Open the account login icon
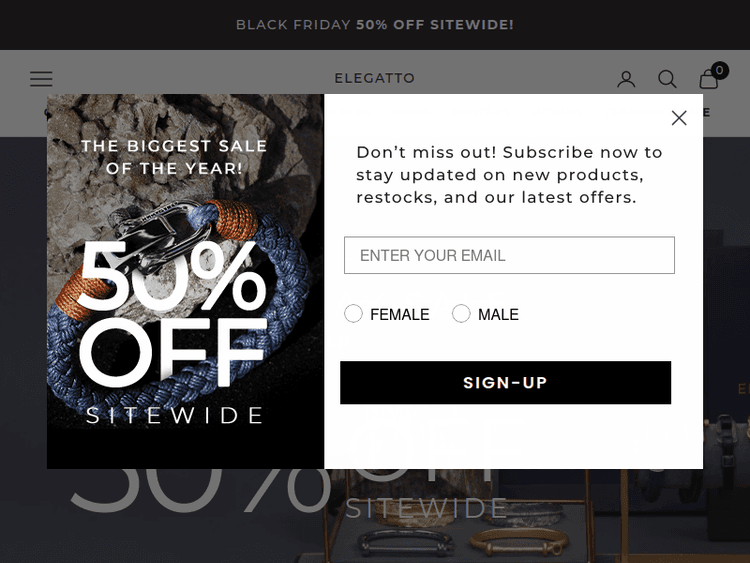Screen dimensions: 750x563 click(626, 79)
